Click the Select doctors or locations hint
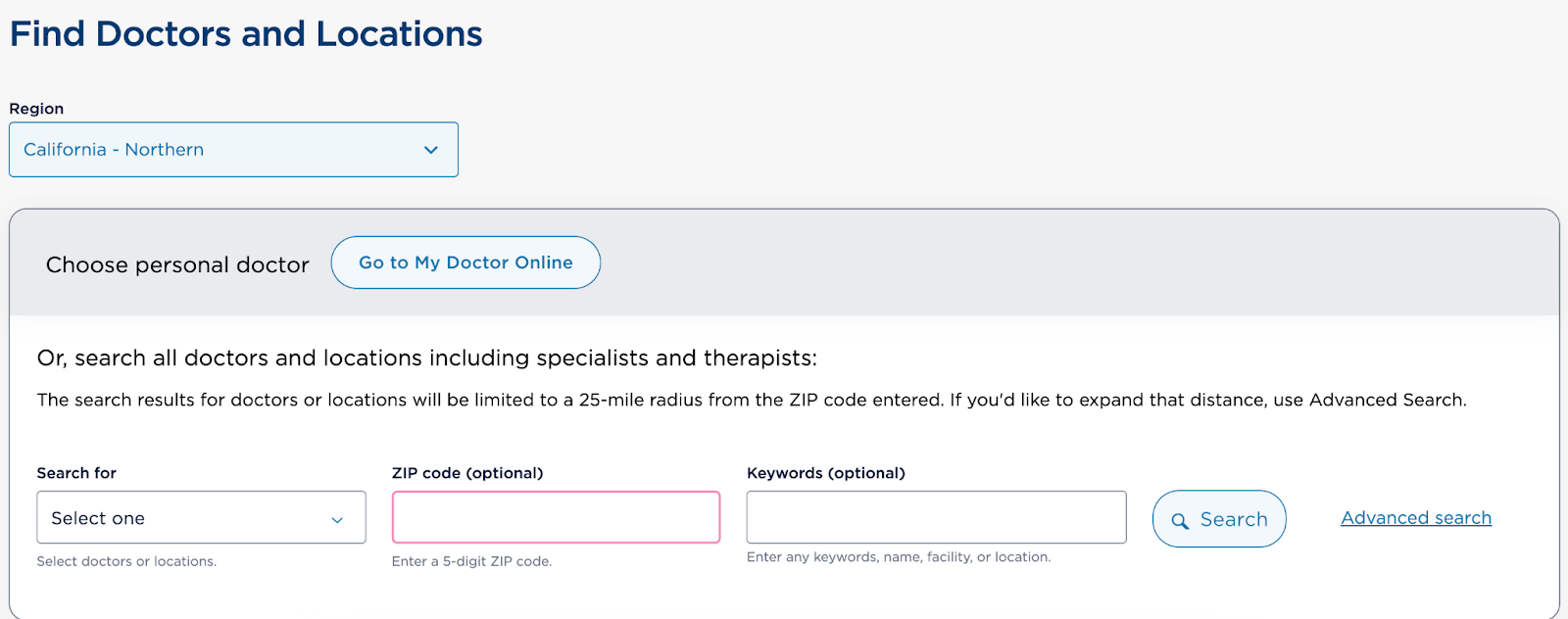This screenshot has width=1568, height=619. (126, 561)
